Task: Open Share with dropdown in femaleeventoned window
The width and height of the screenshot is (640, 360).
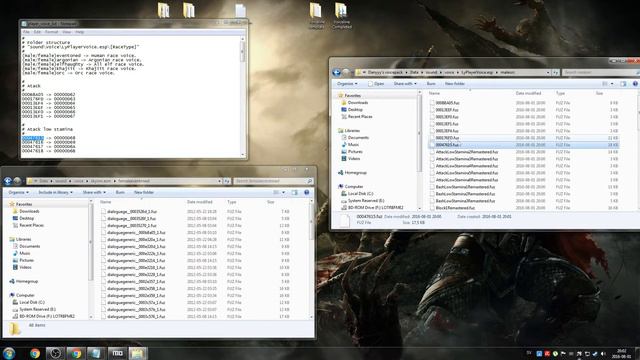Action: [94, 192]
